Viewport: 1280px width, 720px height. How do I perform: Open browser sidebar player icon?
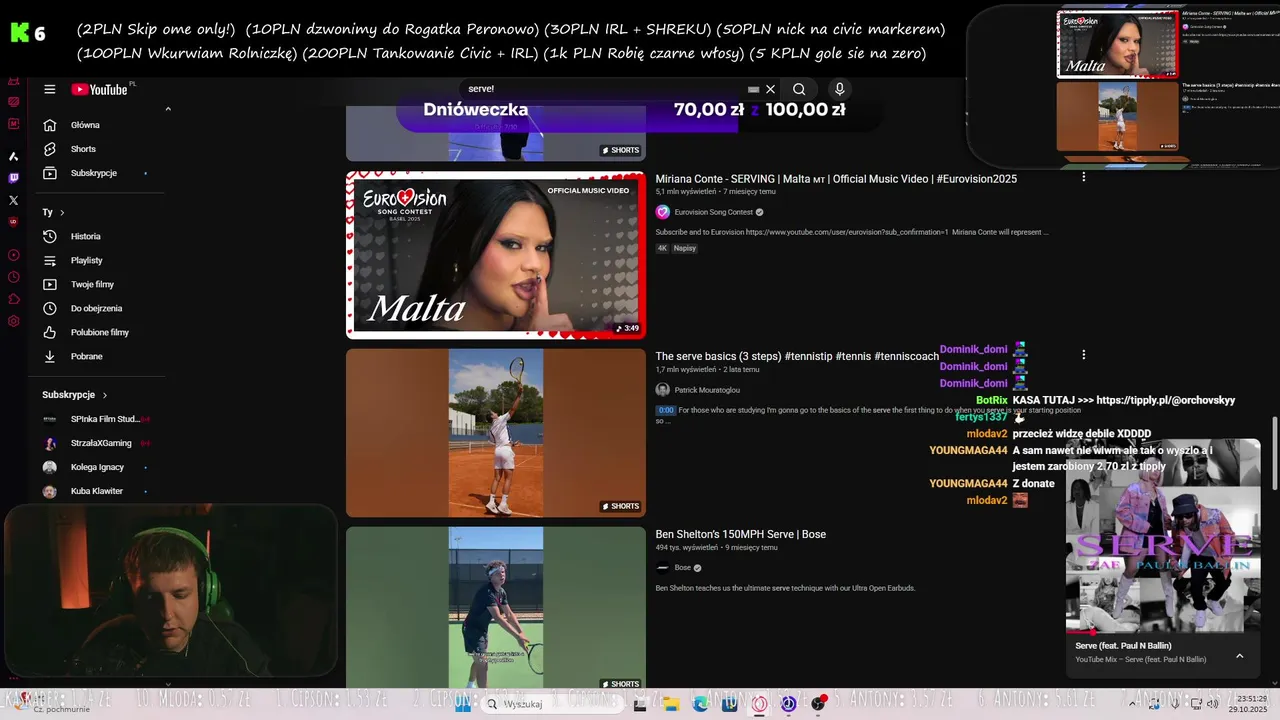(x=13, y=255)
